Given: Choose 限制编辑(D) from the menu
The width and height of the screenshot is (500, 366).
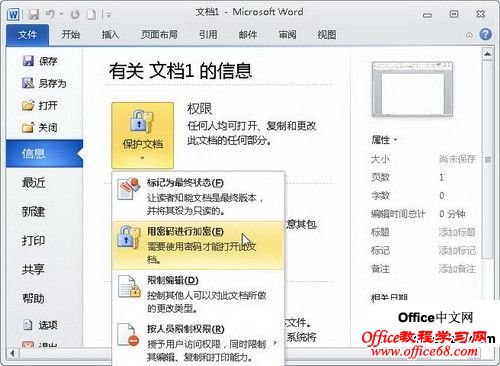Looking at the screenshot, I should (198, 294).
